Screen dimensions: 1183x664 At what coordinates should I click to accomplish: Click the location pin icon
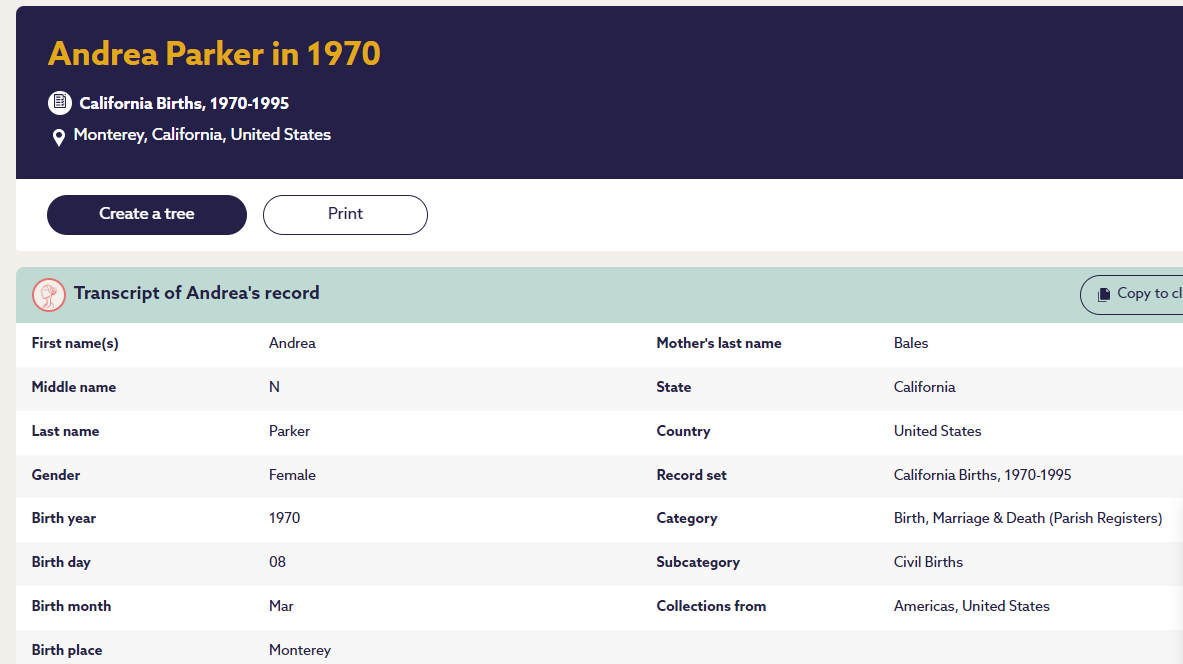[59, 137]
